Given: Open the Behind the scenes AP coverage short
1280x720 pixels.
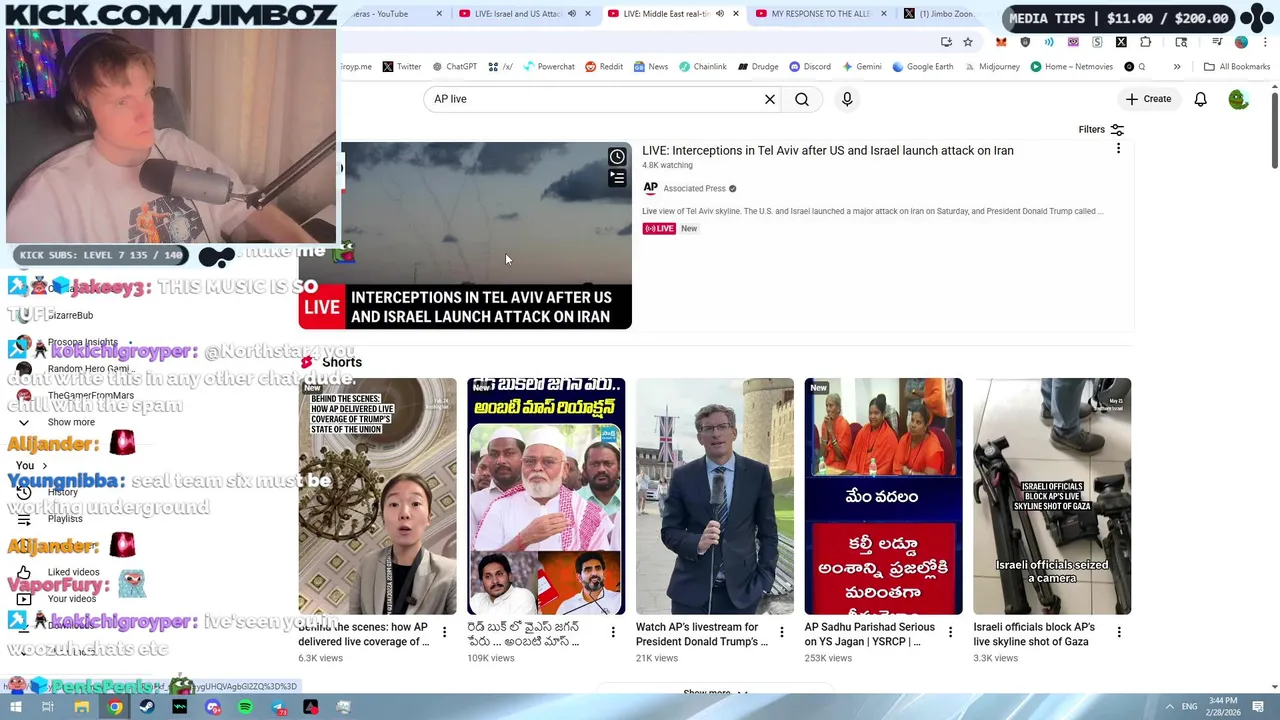Looking at the screenshot, I should 377,496.
